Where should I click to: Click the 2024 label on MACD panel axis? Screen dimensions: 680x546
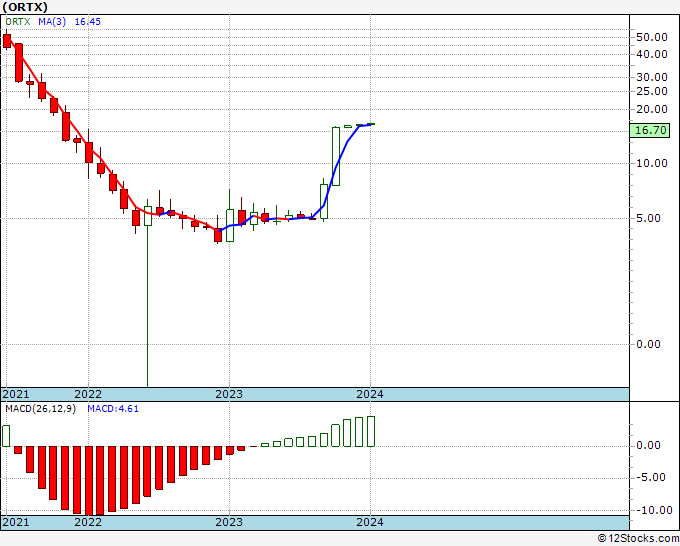coord(370,522)
